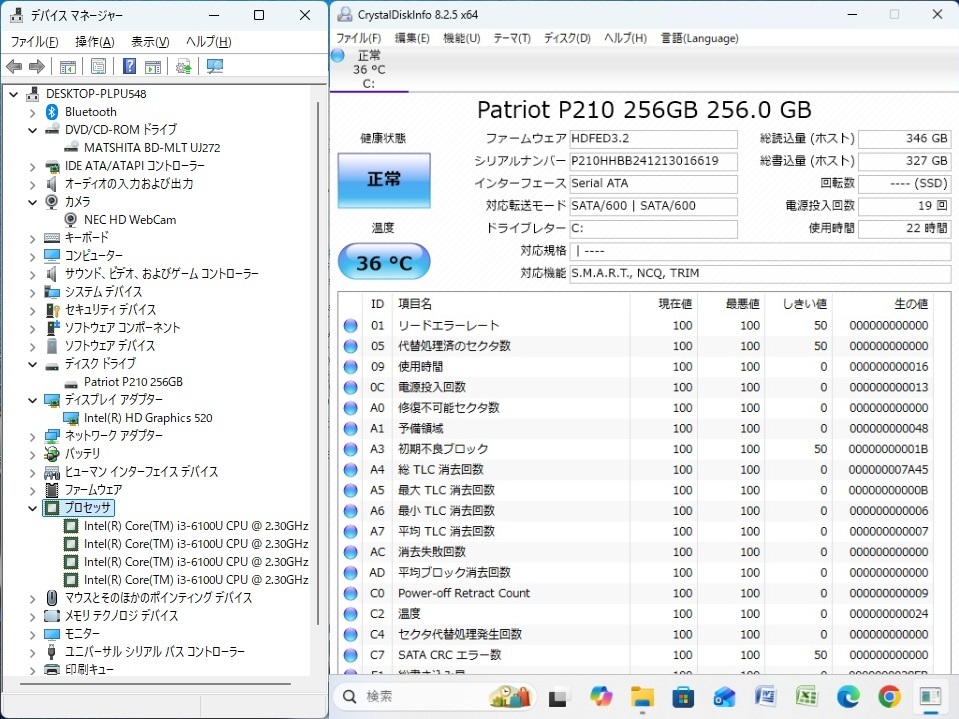
Task: Click Scan for hardware changes monitor icon
Action: [215, 67]
